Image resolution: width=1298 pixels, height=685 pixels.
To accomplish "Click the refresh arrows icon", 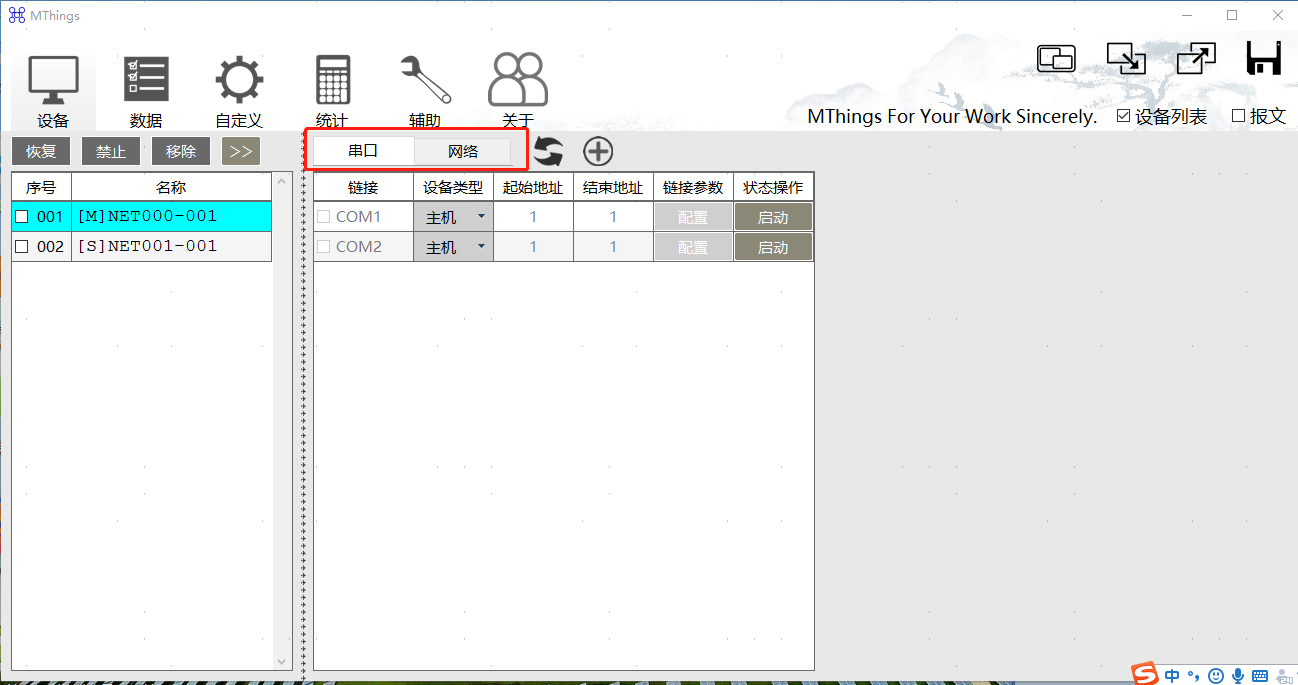I will click(x=548, y=152).
